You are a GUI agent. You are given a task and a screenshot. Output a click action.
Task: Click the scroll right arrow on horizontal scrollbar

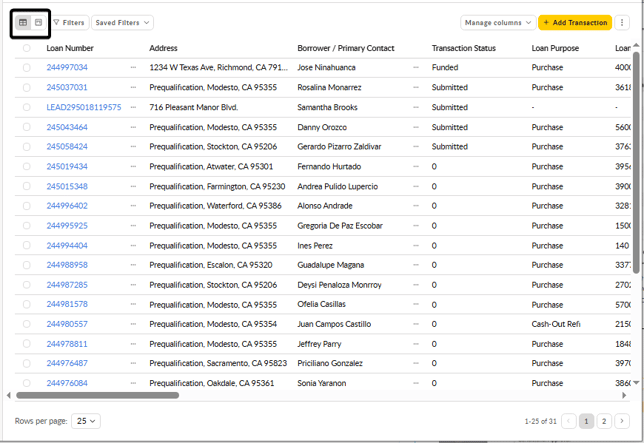pos(624,395)
